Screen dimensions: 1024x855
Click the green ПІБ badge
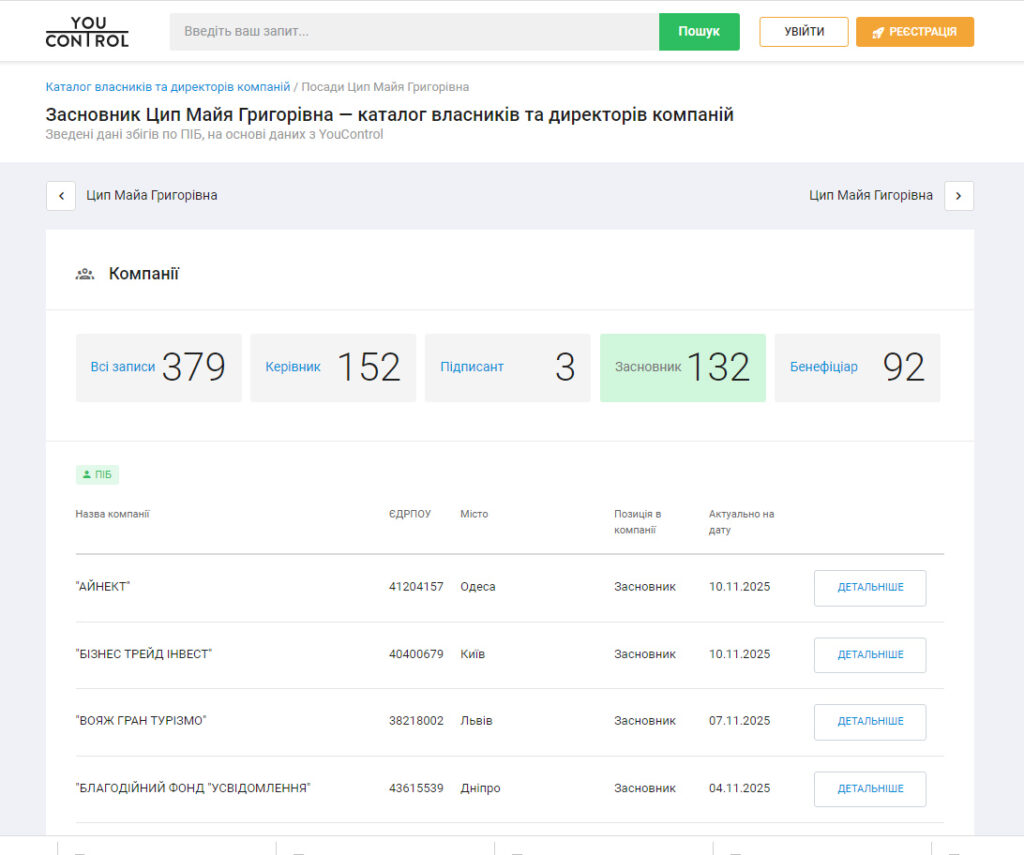coord(97,474)
